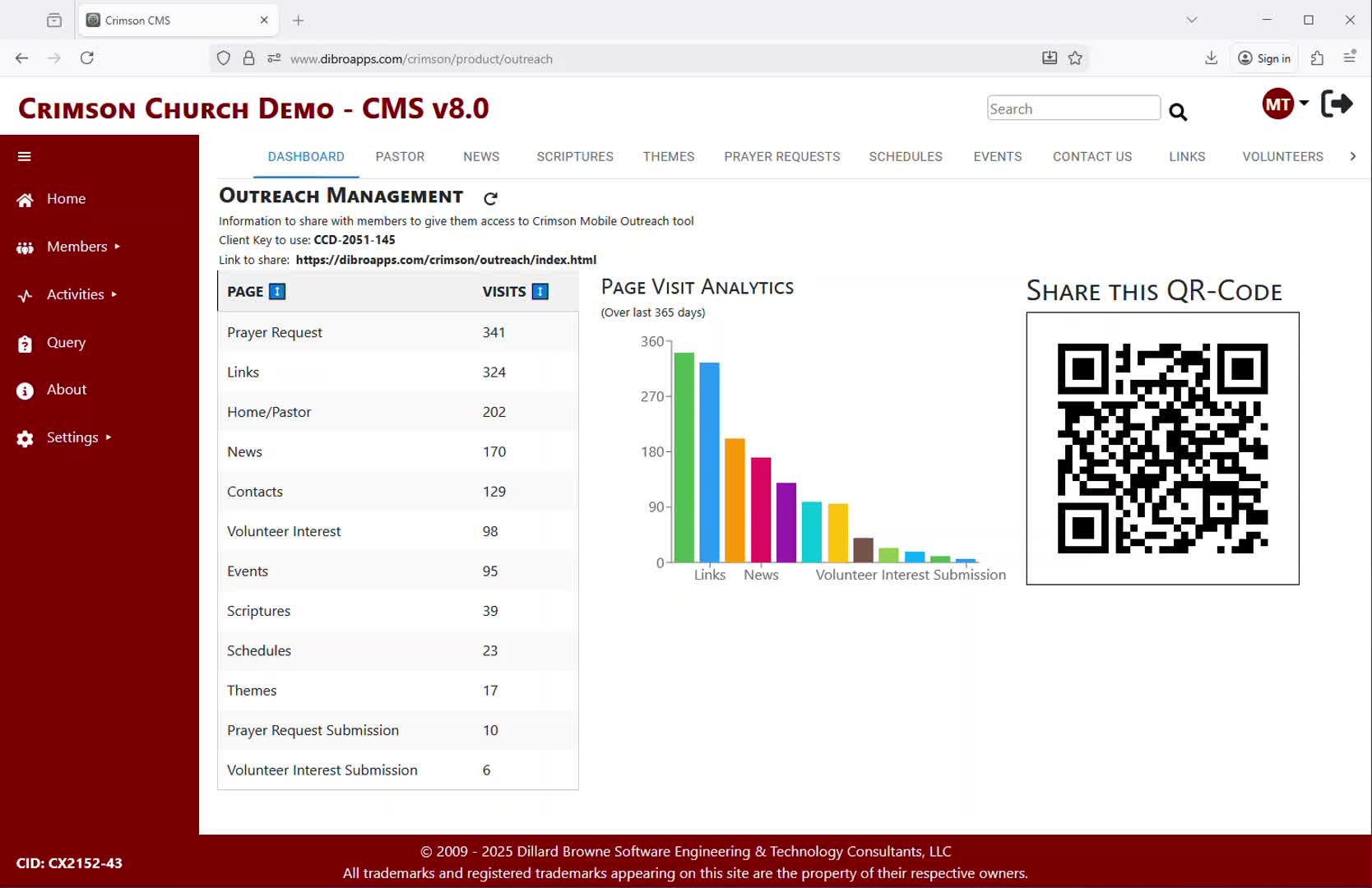This screenshot has height=888, width=1372.
Task: Sort table by Page column icon
Action: [278, 292]
